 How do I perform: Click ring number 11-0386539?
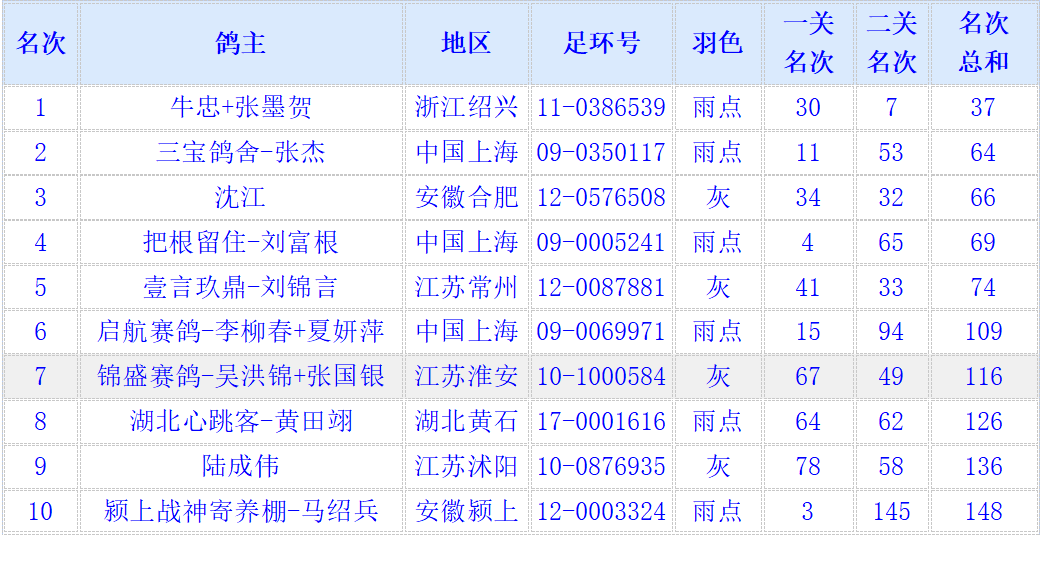pos(601,108)
